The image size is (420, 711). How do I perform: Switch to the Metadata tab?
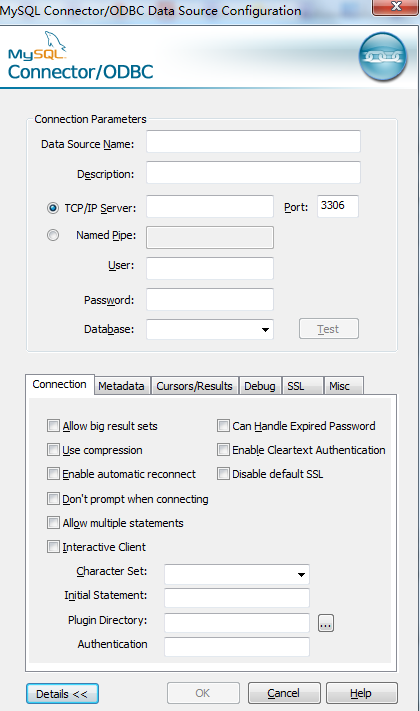[122, 386]
